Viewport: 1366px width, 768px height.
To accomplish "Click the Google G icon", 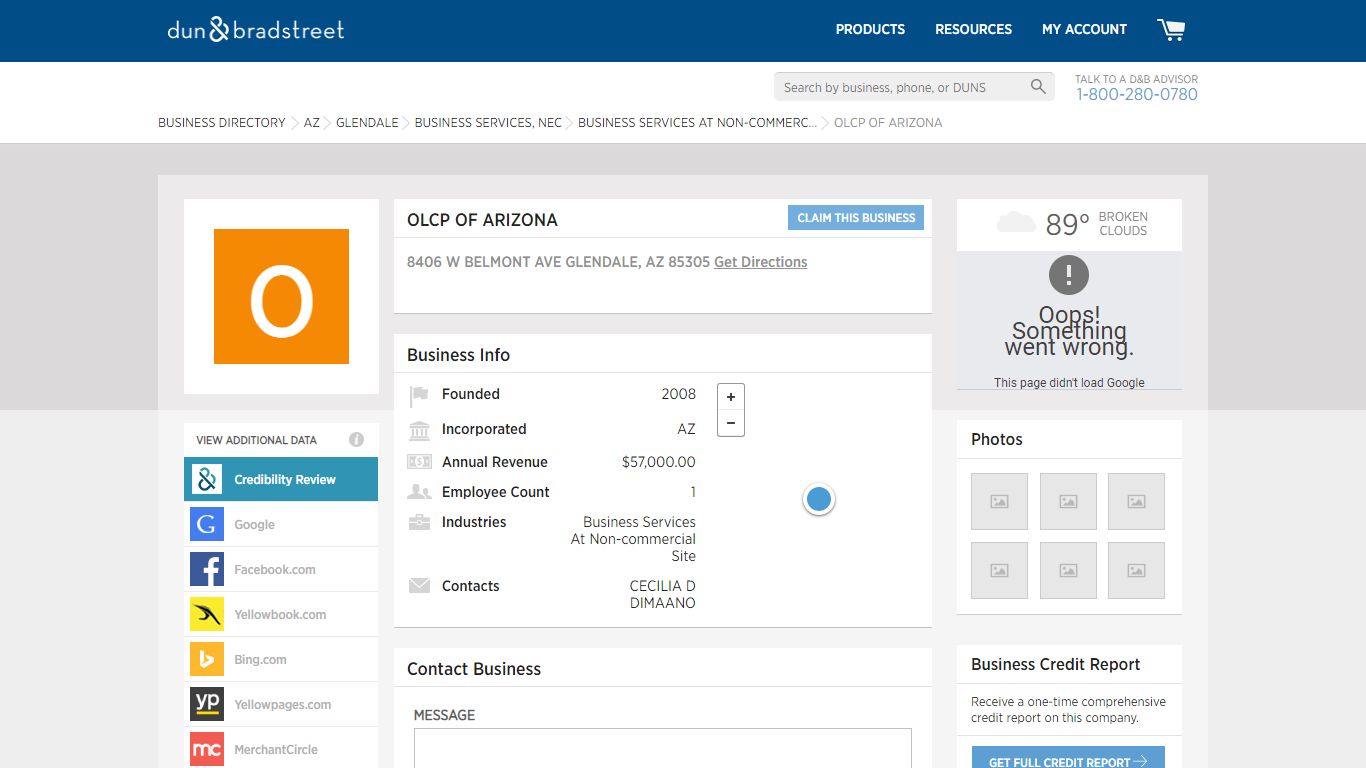I will click(207, 524).
